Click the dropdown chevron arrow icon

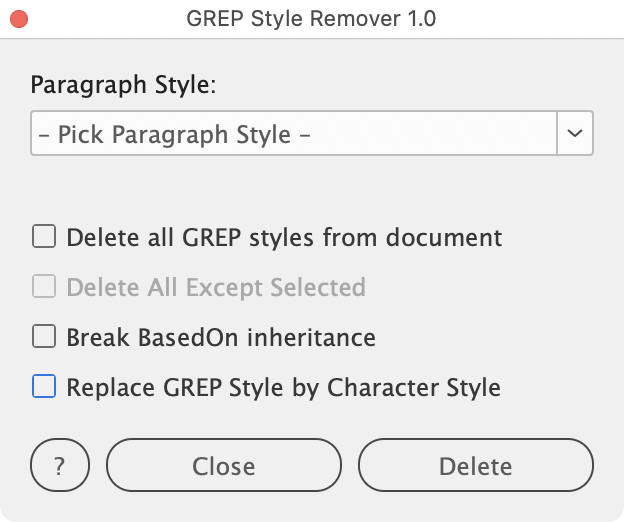(575, 134)
